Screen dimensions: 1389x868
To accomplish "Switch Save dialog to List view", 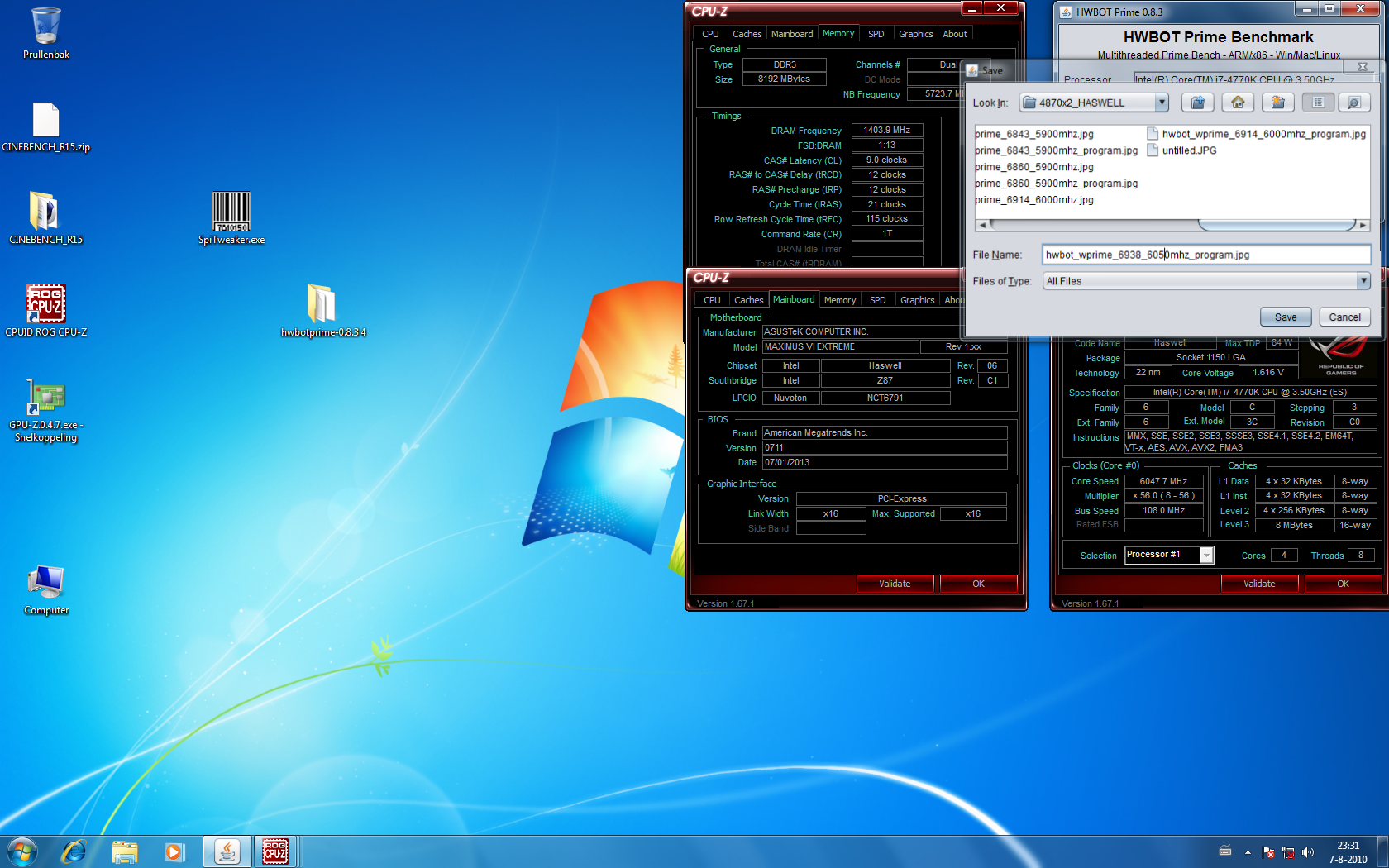I will click(1318, 103).
